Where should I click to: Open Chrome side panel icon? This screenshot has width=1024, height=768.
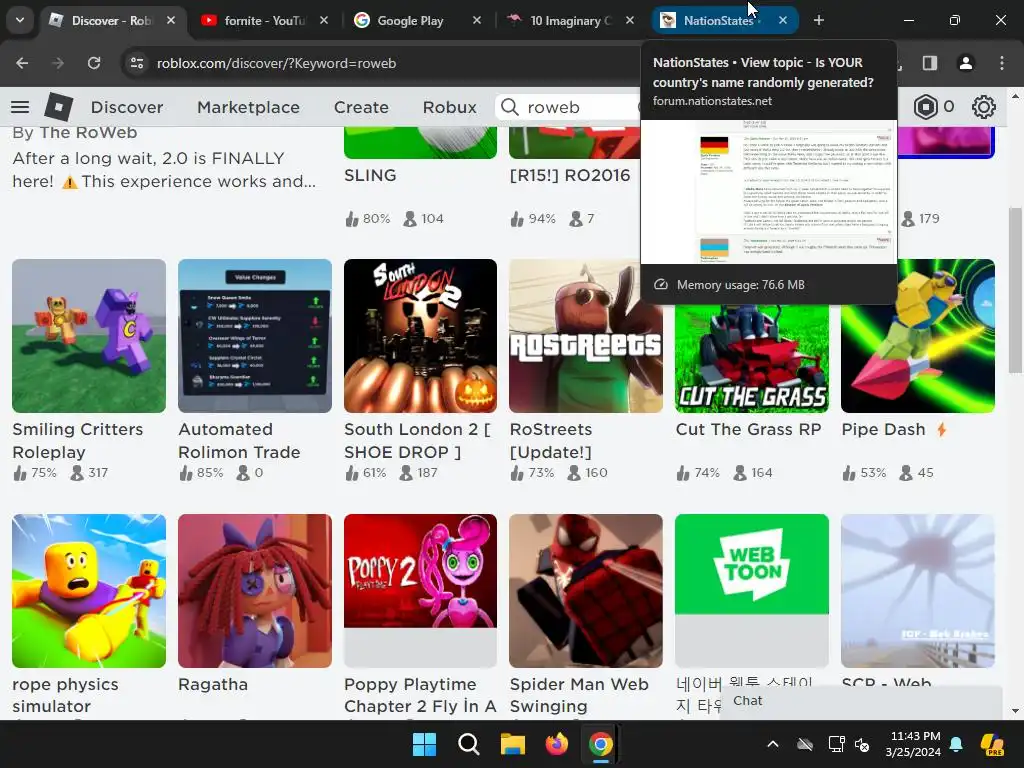(930, 63)
